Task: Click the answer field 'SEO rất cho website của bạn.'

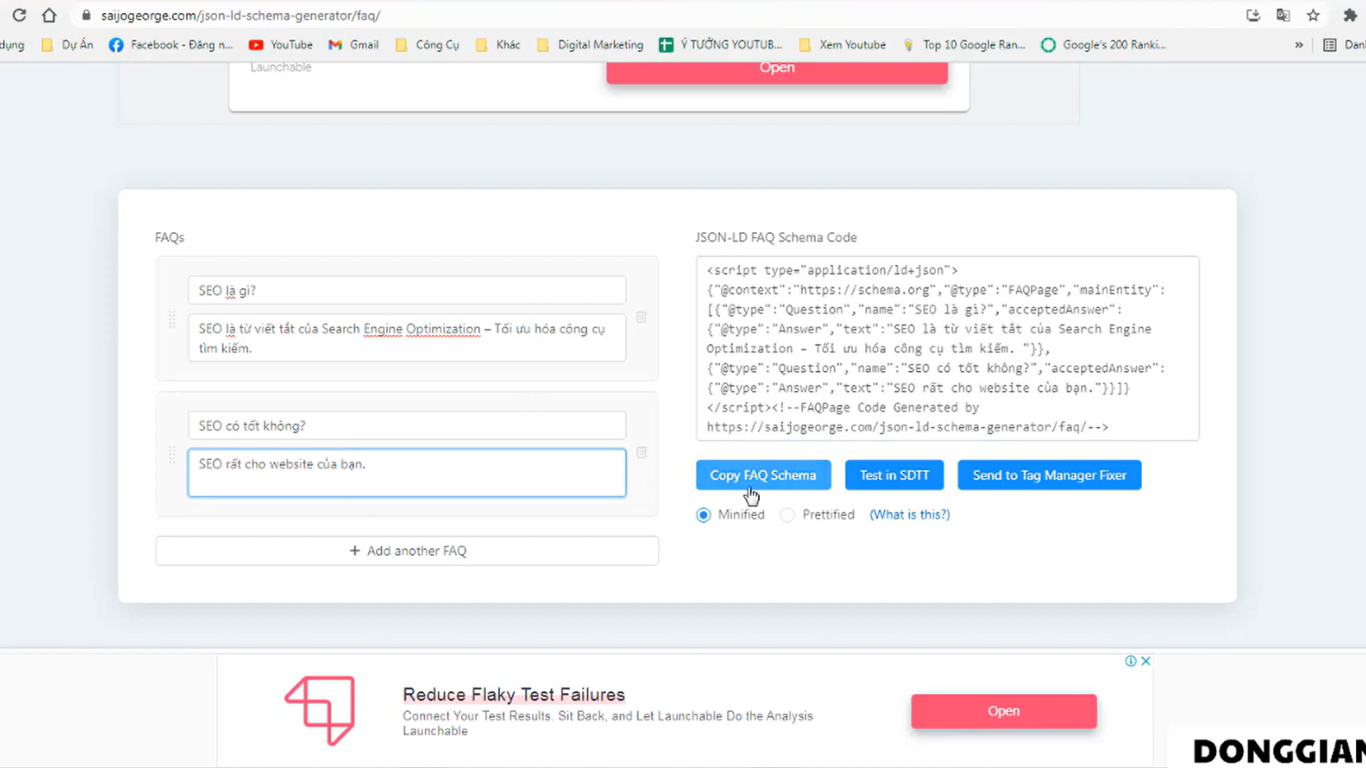Action: pyautogui.click(x=407, y=473)
